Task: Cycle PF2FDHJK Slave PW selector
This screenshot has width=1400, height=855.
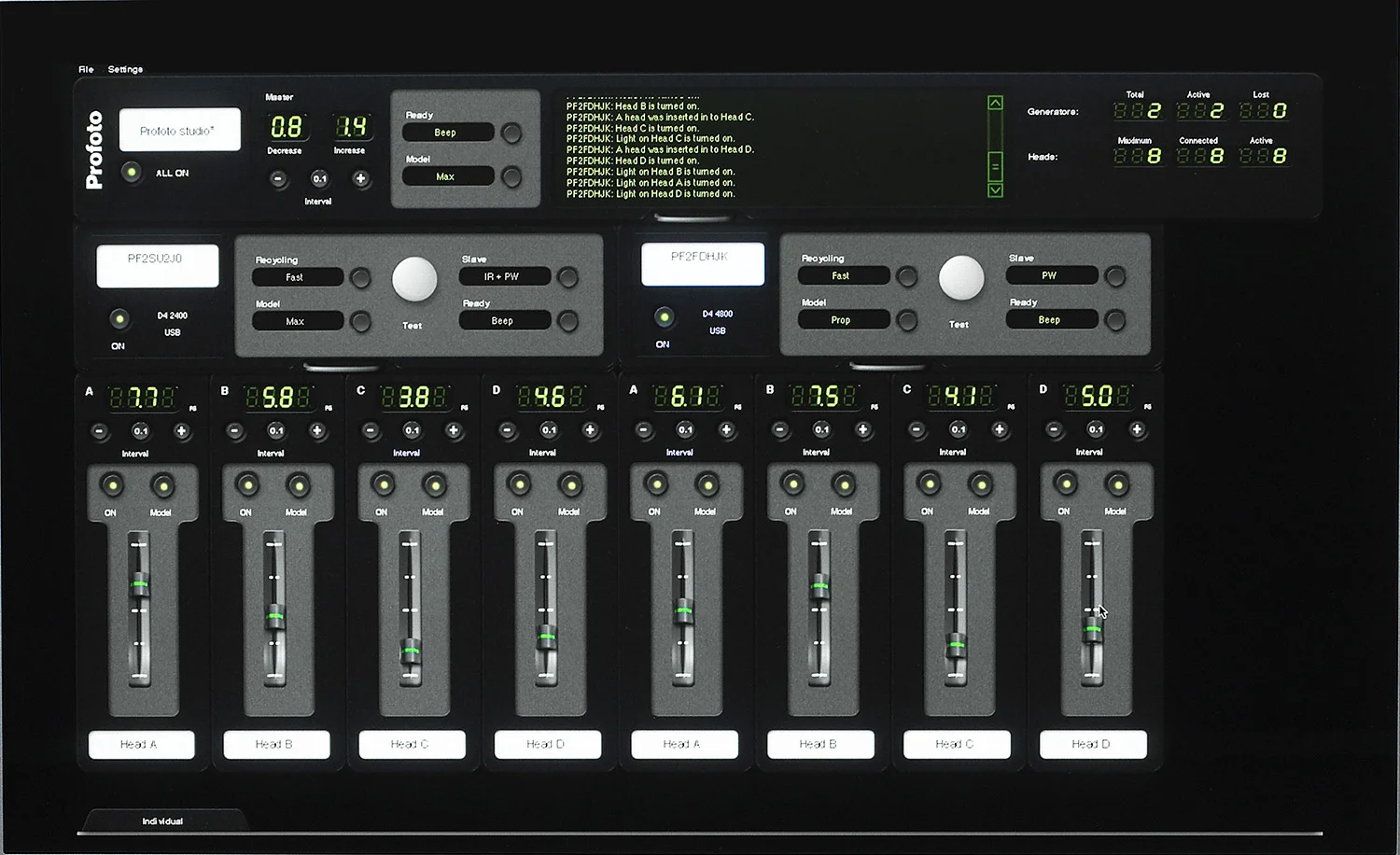Action: (1114, 275)
